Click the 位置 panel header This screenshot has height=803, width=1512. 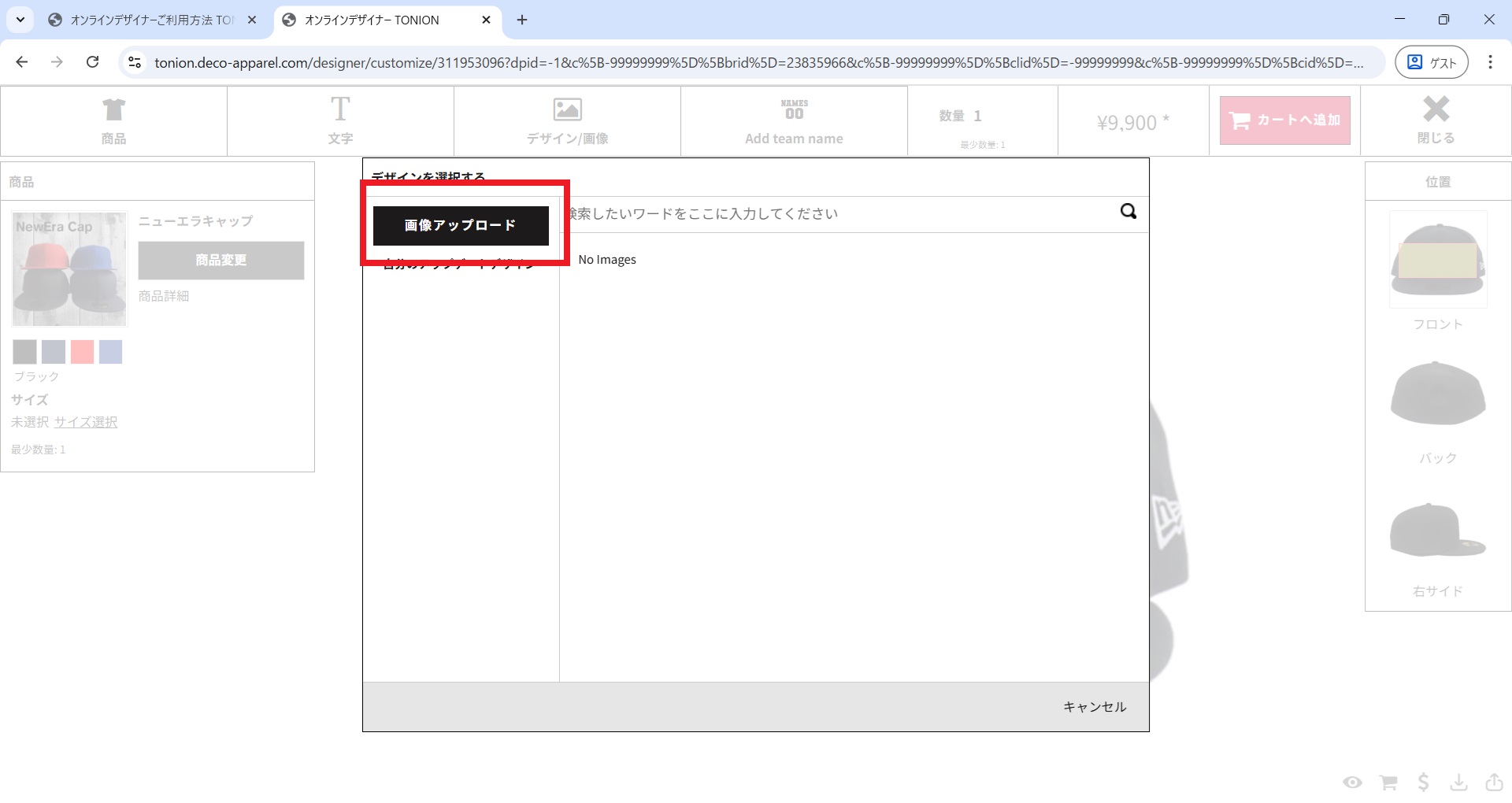point(1438,182)
